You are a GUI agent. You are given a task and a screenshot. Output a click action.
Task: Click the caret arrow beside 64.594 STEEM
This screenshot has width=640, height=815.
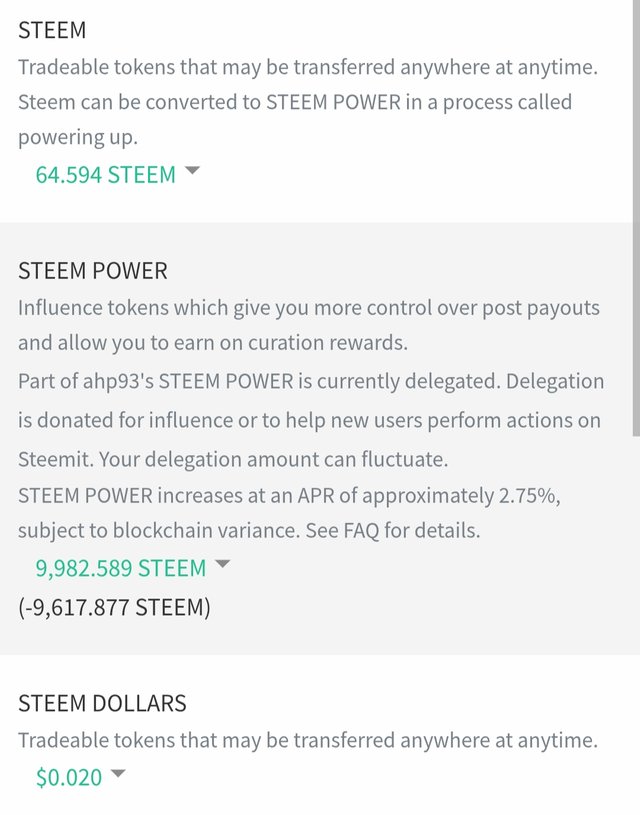(192, 170)
